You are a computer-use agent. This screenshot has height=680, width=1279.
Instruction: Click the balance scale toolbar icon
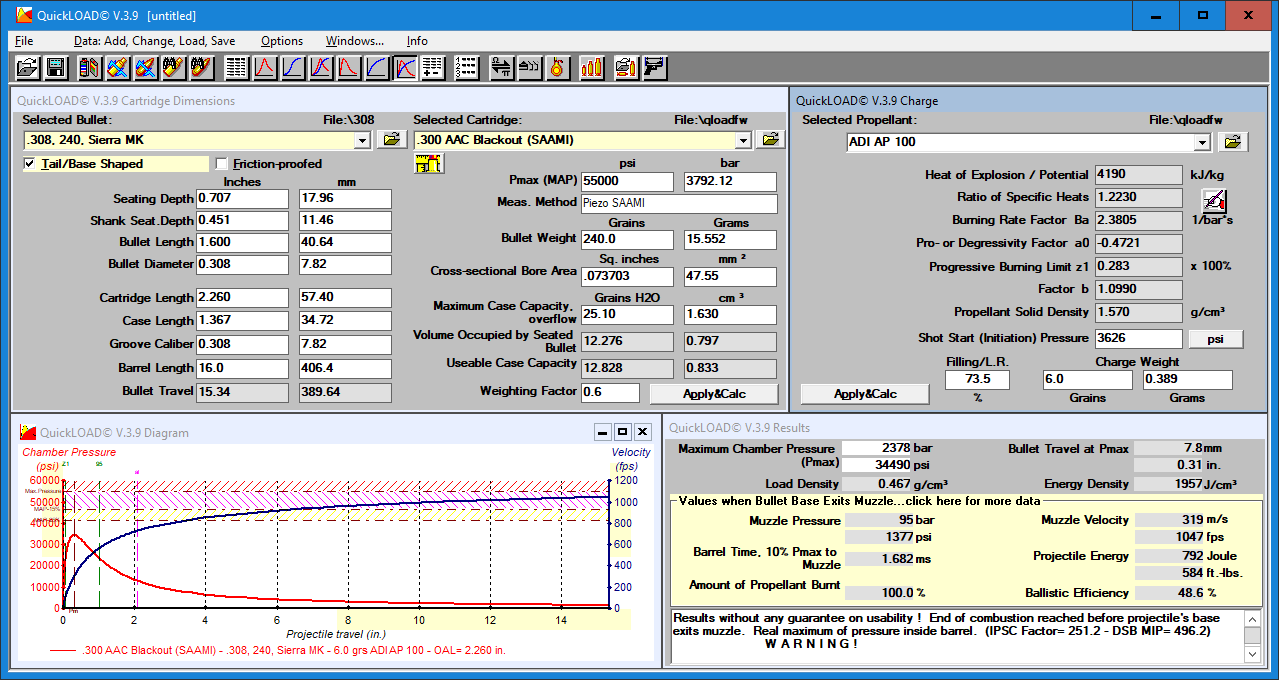pyautogui.click(x=501, y=68)
